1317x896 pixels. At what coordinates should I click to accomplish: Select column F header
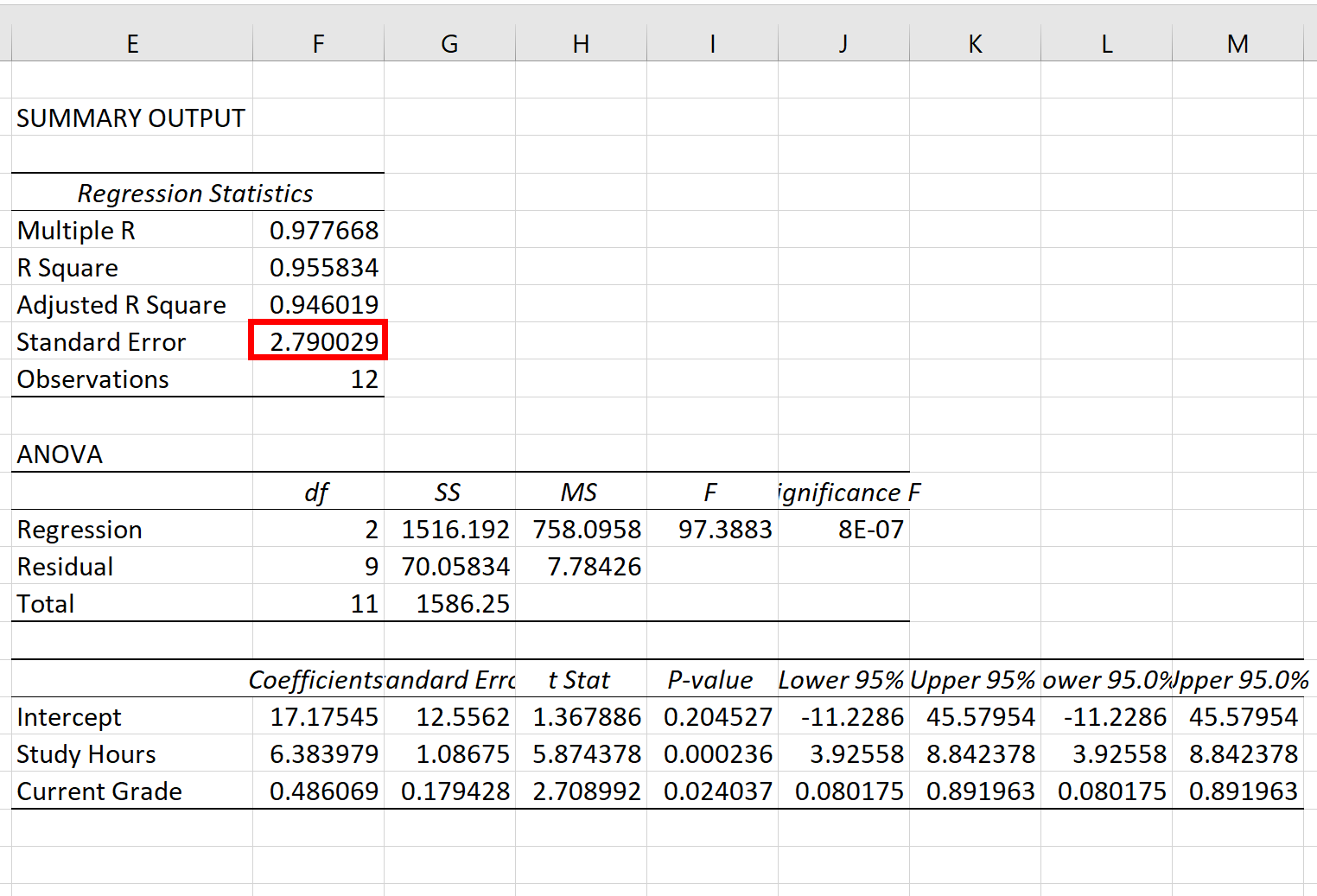(318, 43)
